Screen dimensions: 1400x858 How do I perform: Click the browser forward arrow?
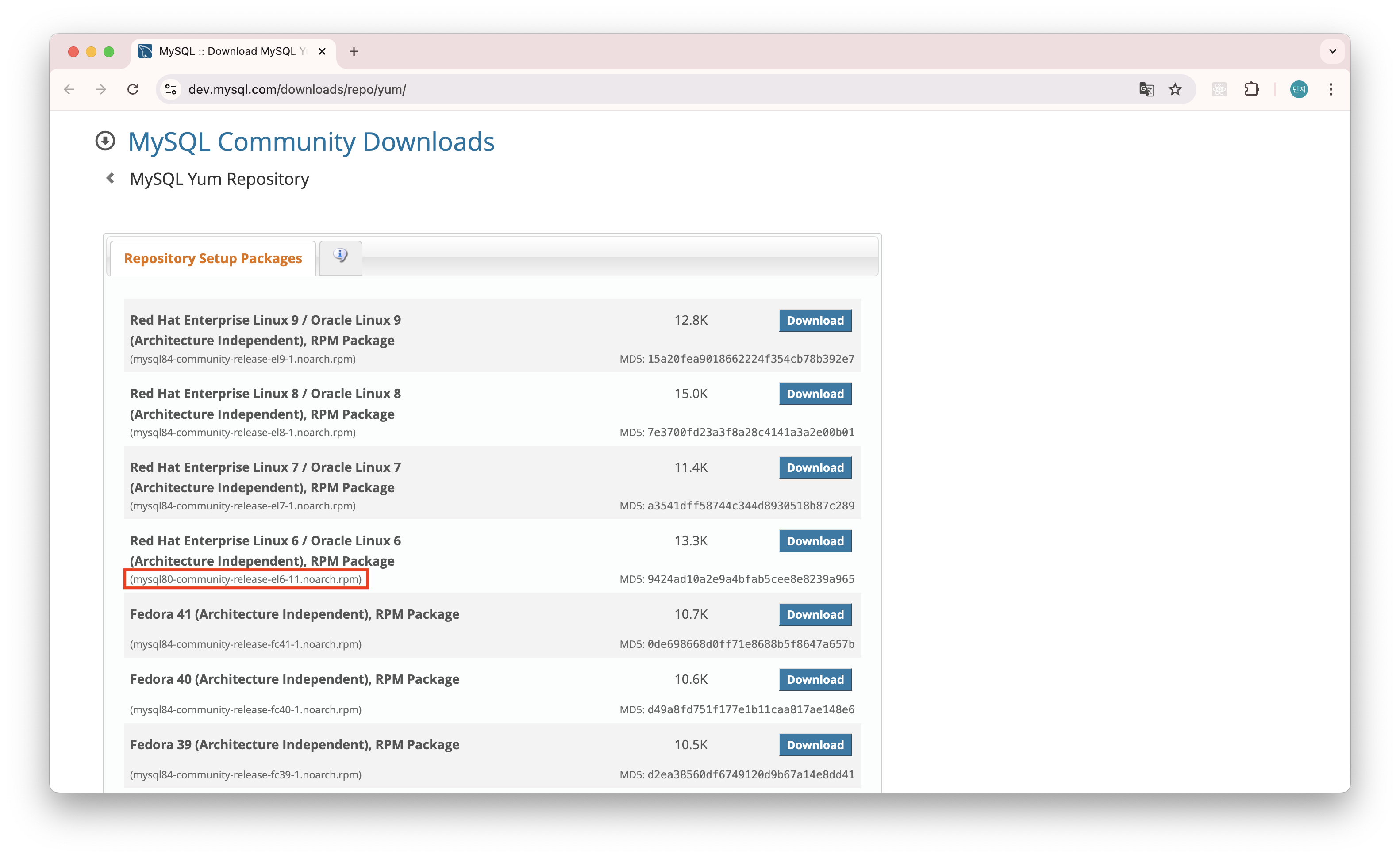[100, 90]
